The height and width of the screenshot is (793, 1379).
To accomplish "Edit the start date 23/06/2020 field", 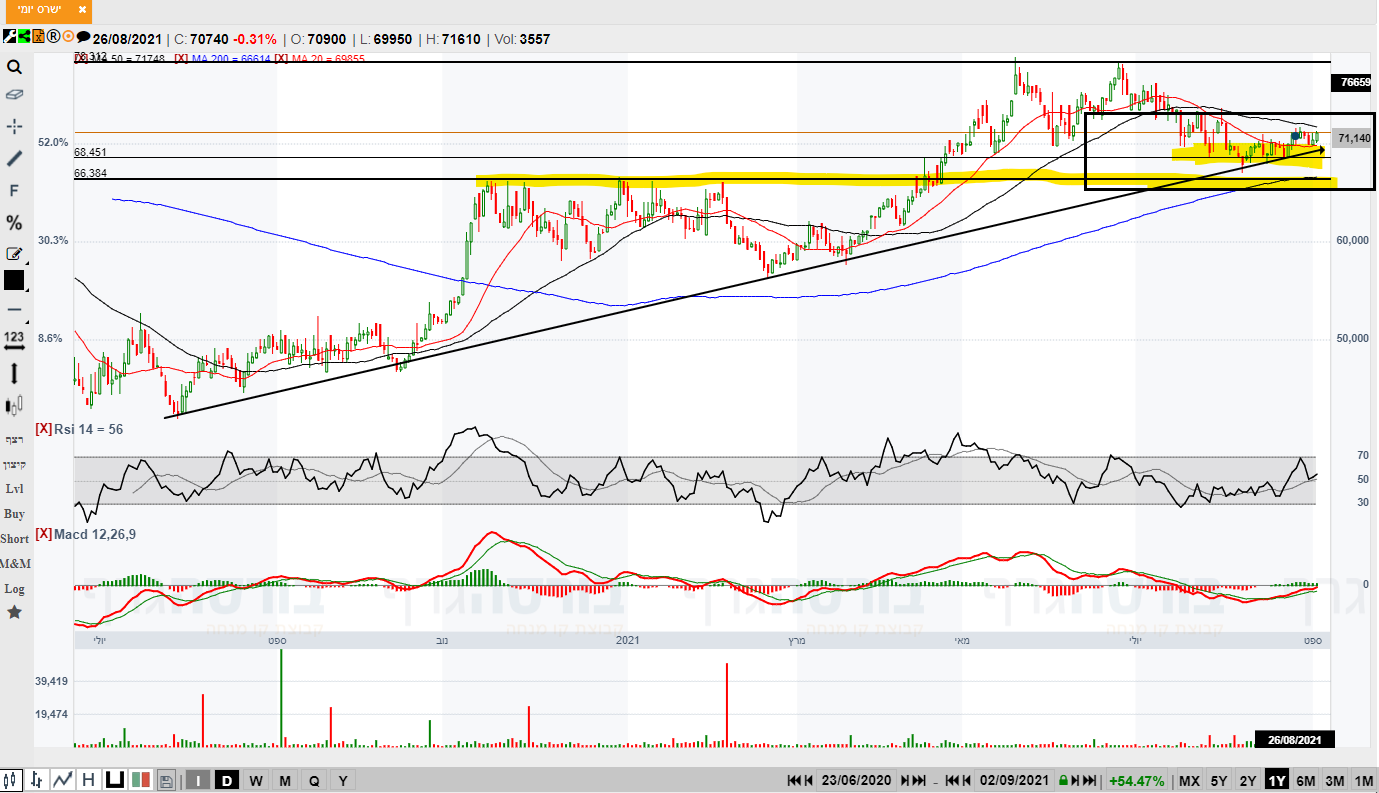I will [856, 780].
